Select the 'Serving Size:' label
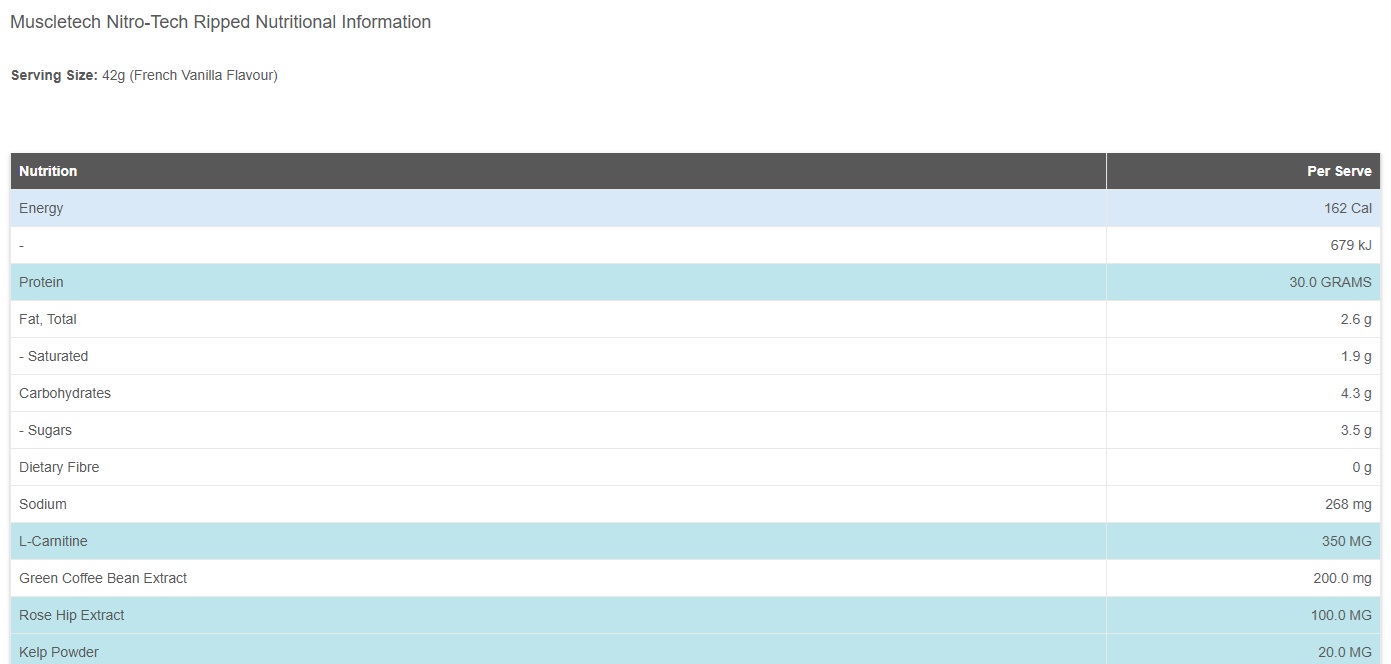Image resolution: width=1391 pixels, height=664 pixels. pyautogui.click(x=54, y=75)
